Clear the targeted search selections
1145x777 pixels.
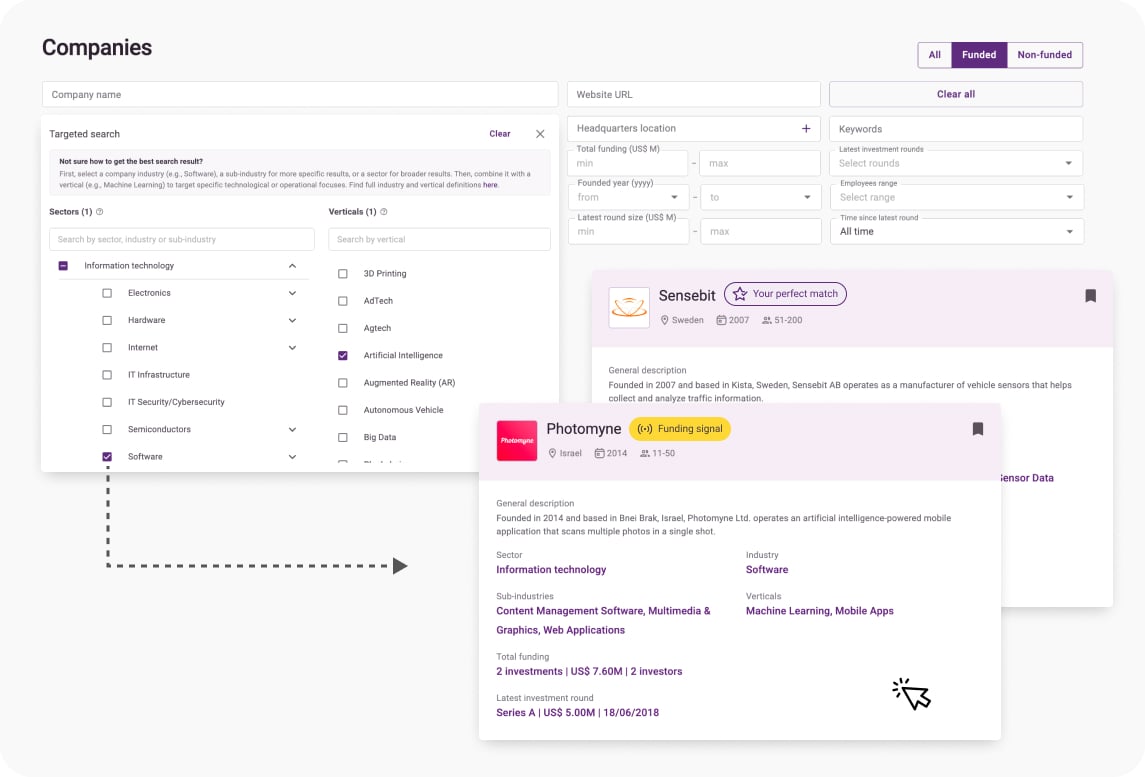tap(499, 134)
